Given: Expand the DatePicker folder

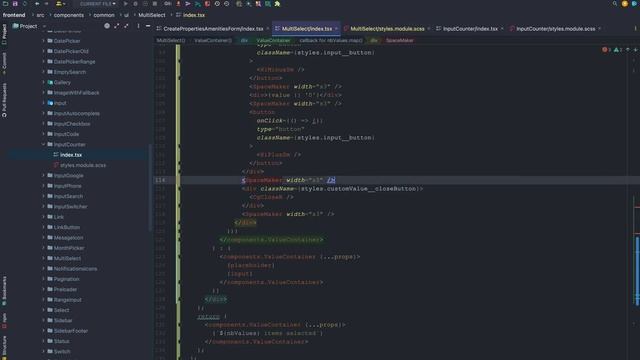Looking at the screenshot, I should point(44,41).
